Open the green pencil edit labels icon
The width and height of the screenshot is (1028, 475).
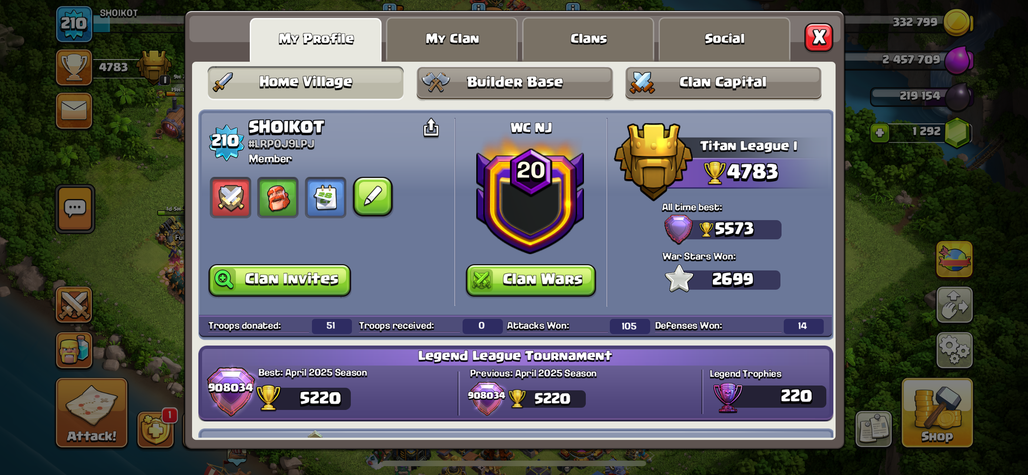373,197
